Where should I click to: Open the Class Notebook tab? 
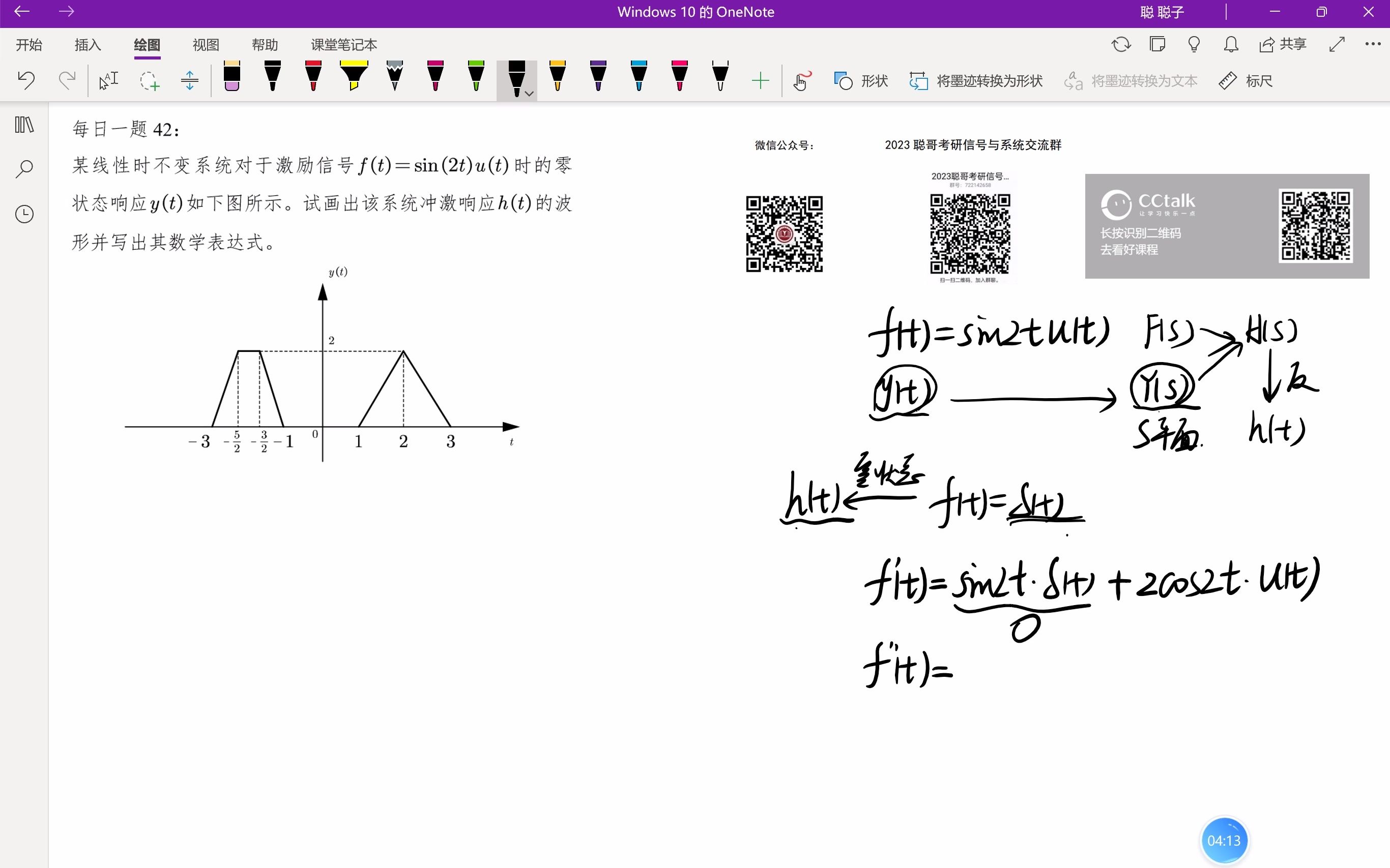point(343,45)
